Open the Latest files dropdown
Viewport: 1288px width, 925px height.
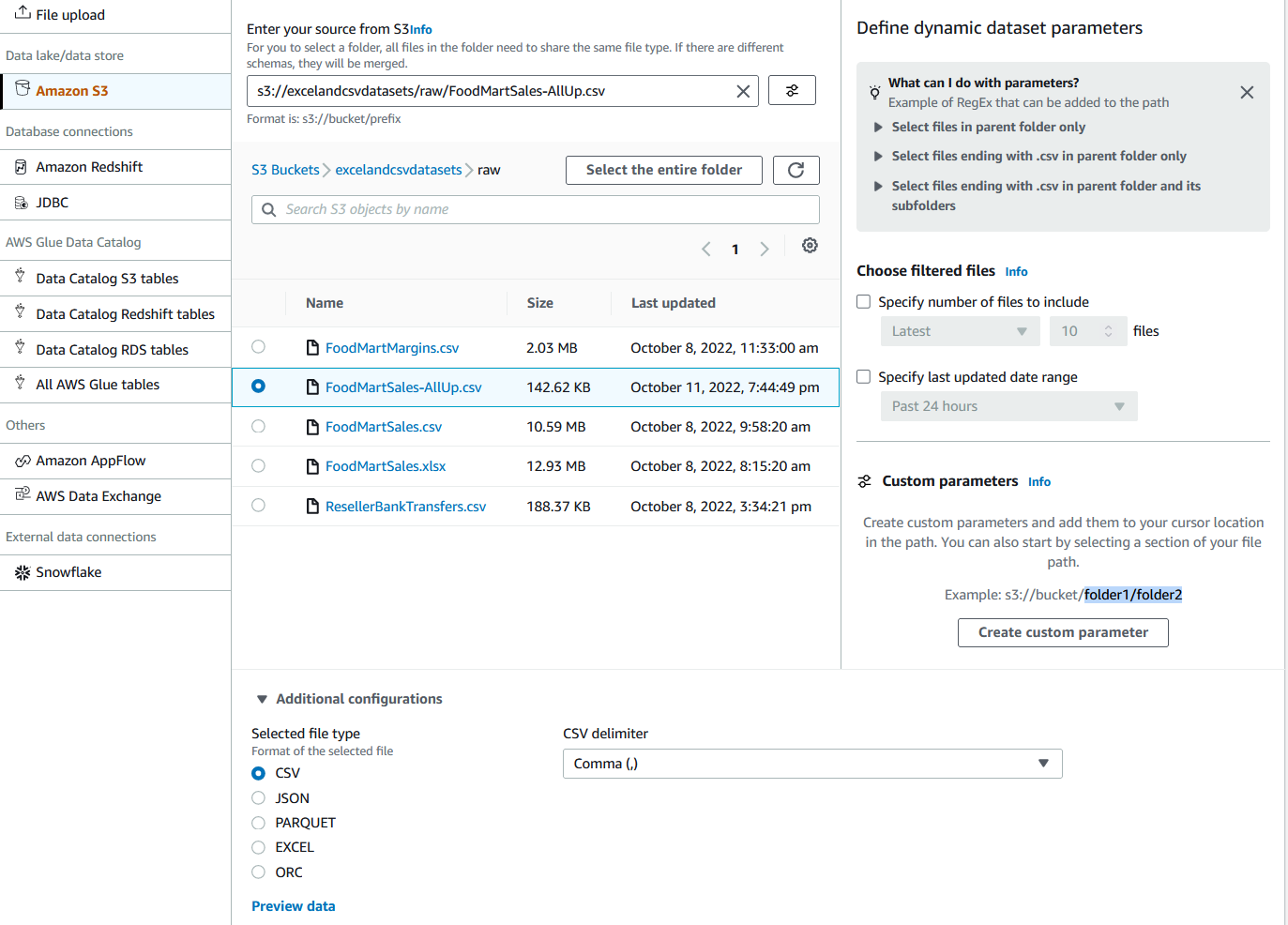tap(960, 331)
